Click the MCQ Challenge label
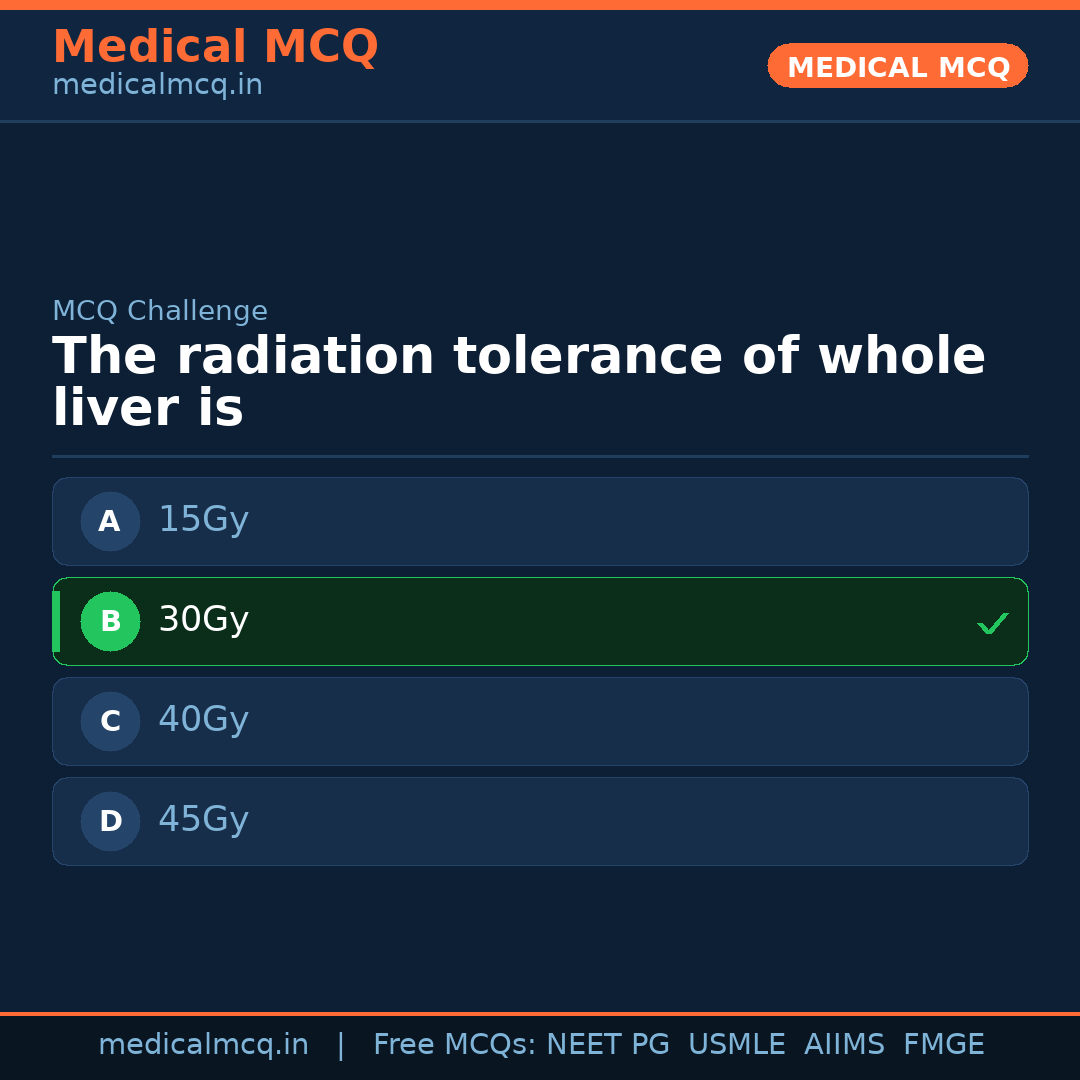1080x1080 pixels. pyautogui.click(x=160, y=311)
